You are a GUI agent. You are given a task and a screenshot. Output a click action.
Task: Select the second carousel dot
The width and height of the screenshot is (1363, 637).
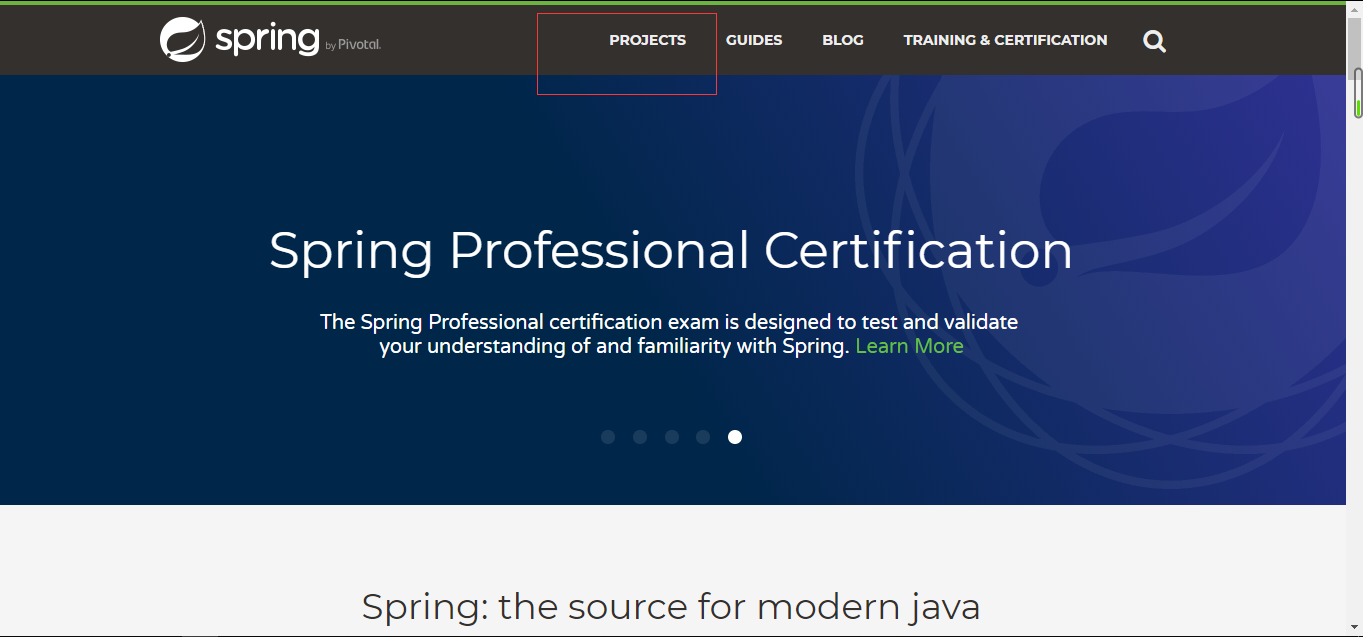tap(640, 437)
